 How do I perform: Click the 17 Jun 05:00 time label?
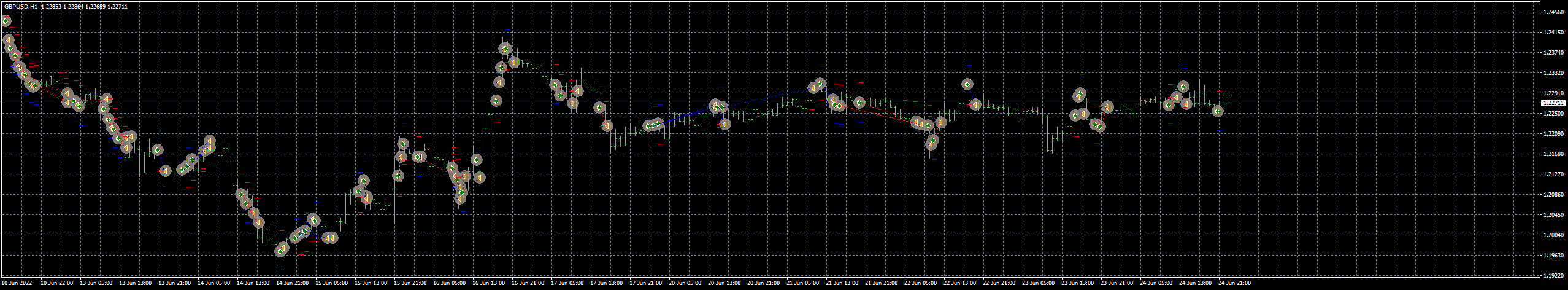coord(567,284)
